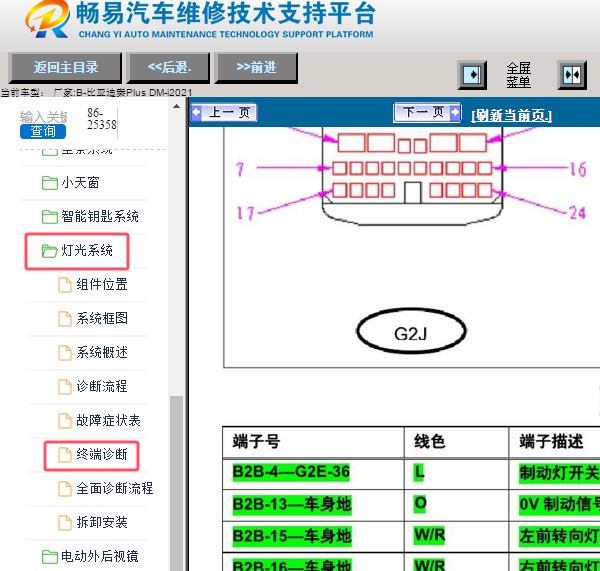Click pin number 17 on connector diagram

(x=245, y=213)
